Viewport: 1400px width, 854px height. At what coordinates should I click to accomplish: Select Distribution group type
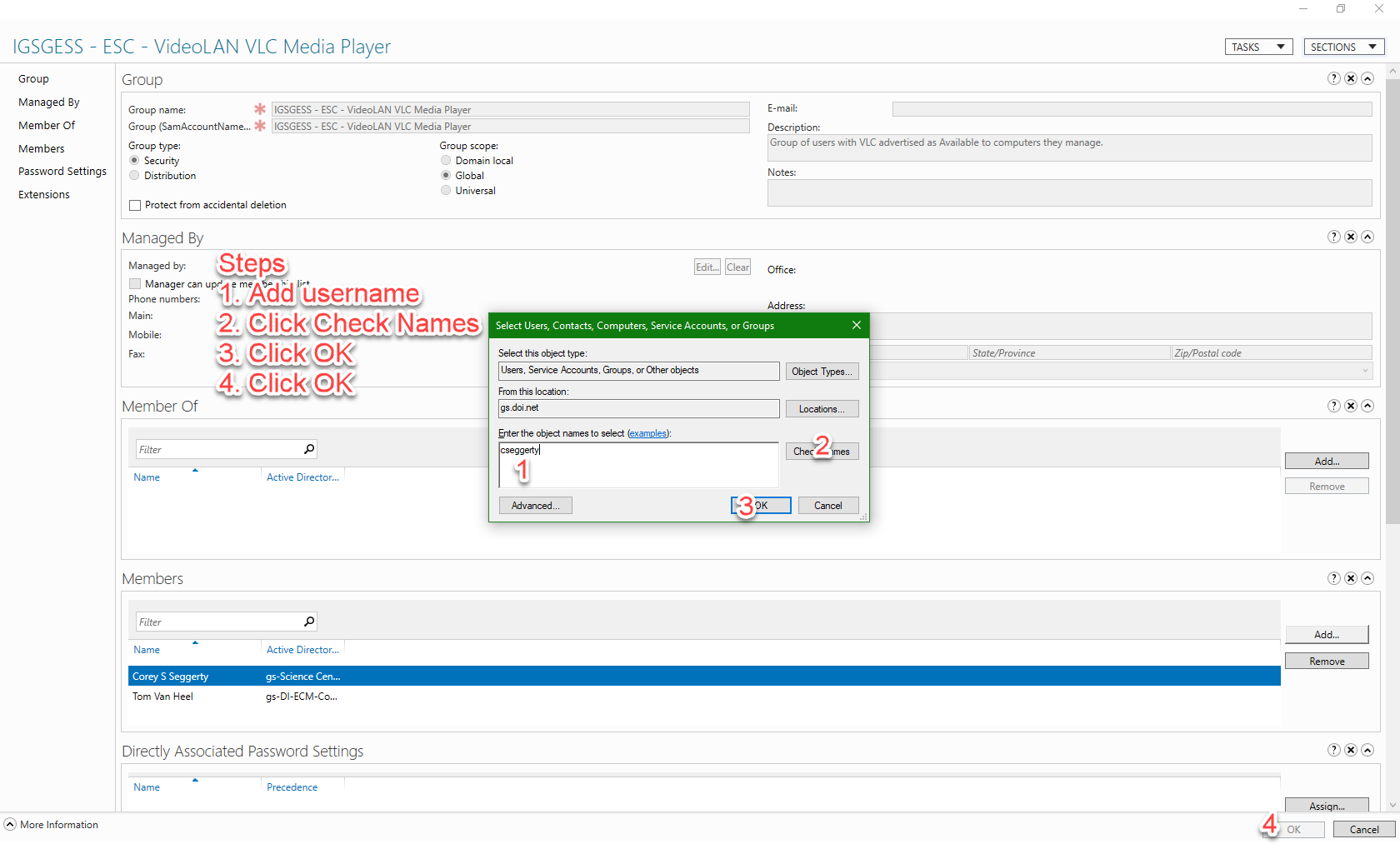point(134,176)
